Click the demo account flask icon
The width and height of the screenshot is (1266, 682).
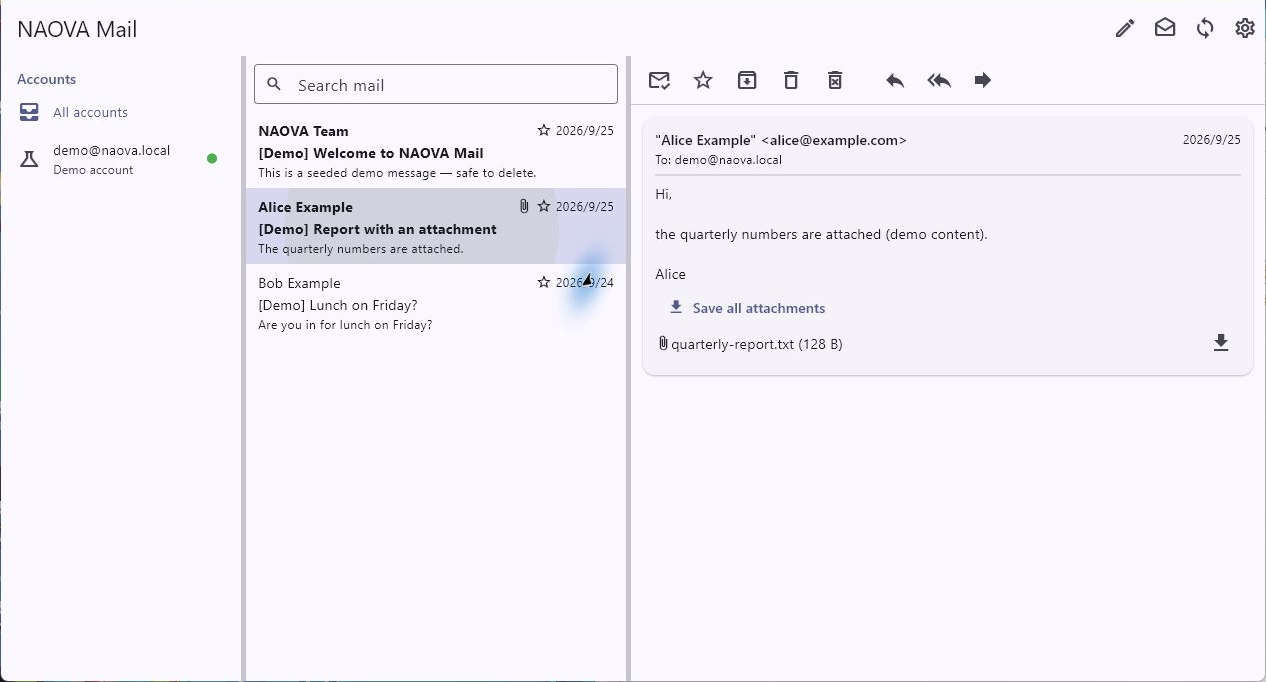click(29, 159)
